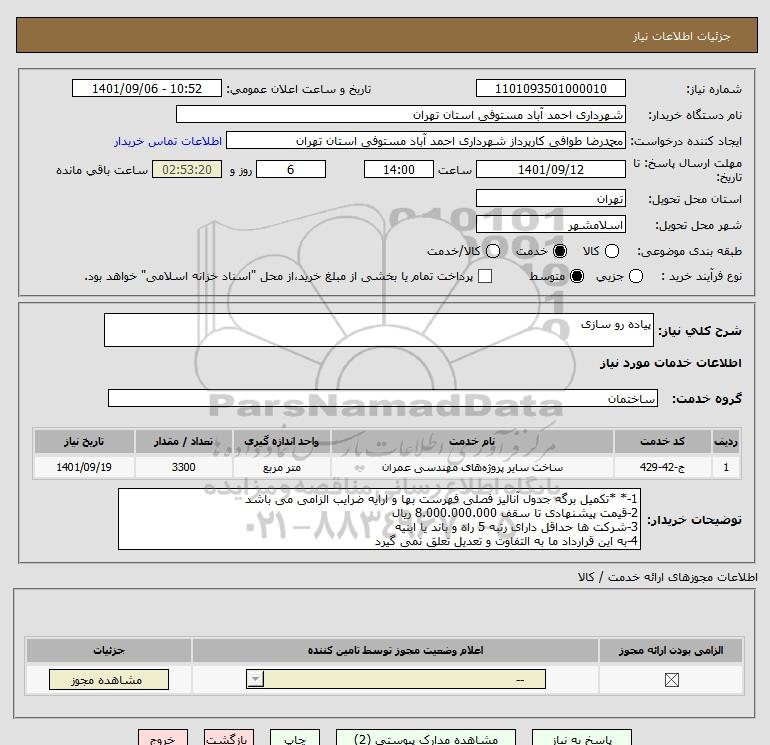Image resolution: width=770 pixels, height=745 pixels.
Task: Click the need number field 1101093501000010
Action: coord(550,88)
